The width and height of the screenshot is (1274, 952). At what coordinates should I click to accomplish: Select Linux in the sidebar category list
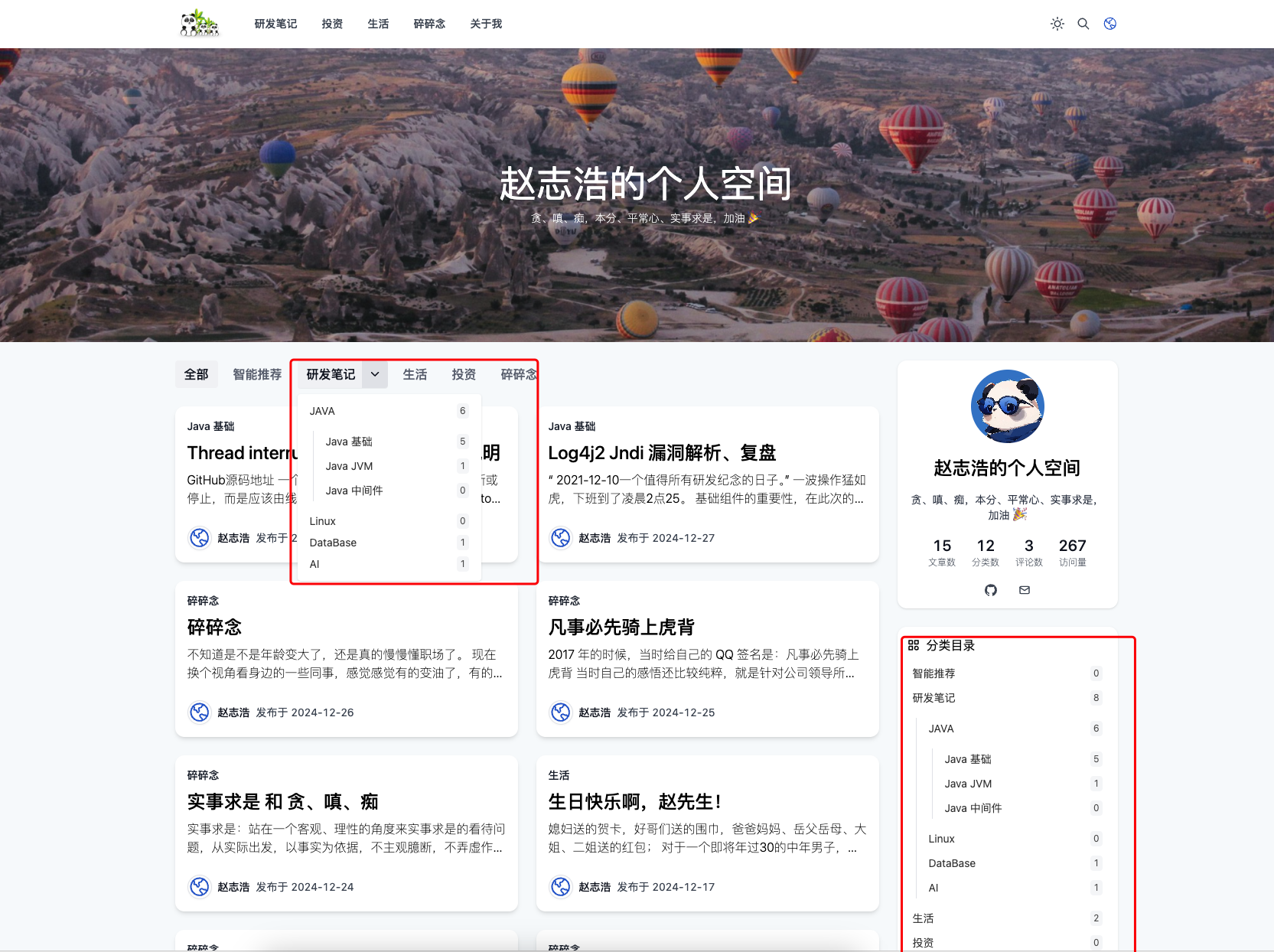[x=941, y=839]
